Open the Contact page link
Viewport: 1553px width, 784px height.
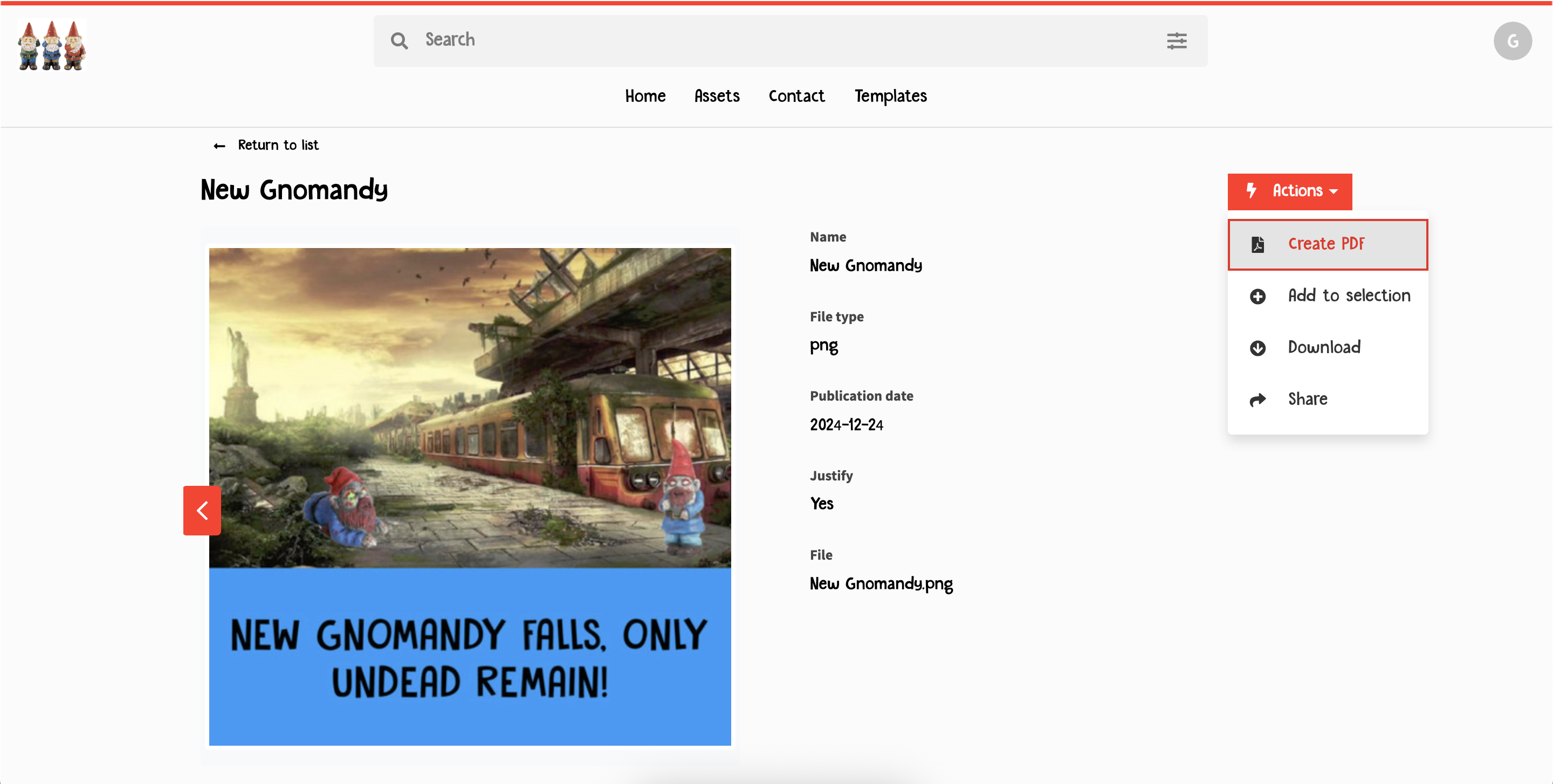pyautogui.click(x=796, y=97)
